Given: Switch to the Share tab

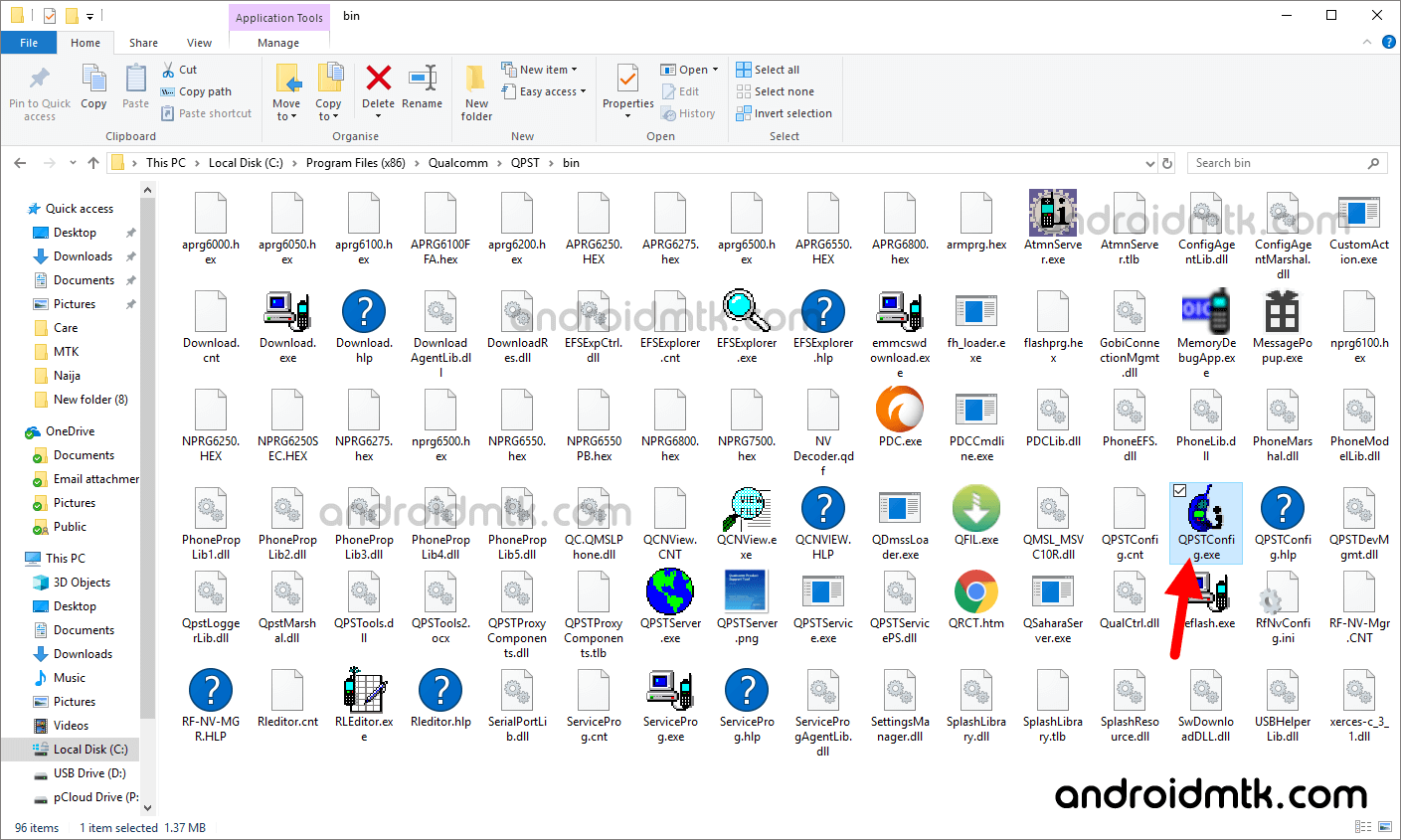Looking at the screenshot, I should (x=143, y=43).
